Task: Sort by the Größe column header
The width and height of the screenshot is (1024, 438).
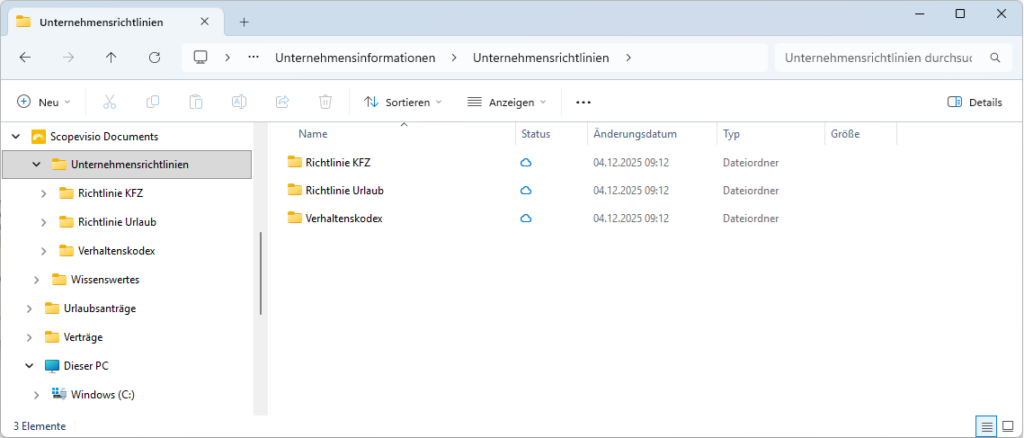Action: pos(845,134)
